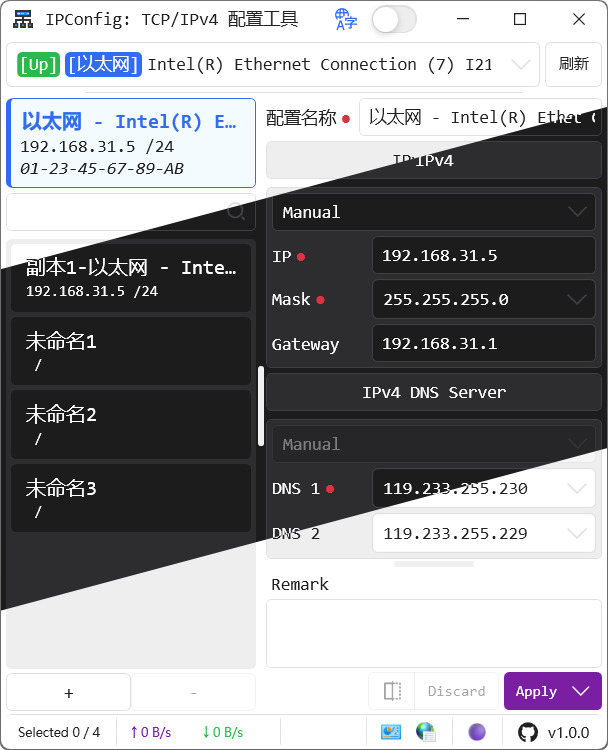Click the purple orb icon in status bar
The image size is (608, 750).
pyautogui.click(x=477, y=732)
